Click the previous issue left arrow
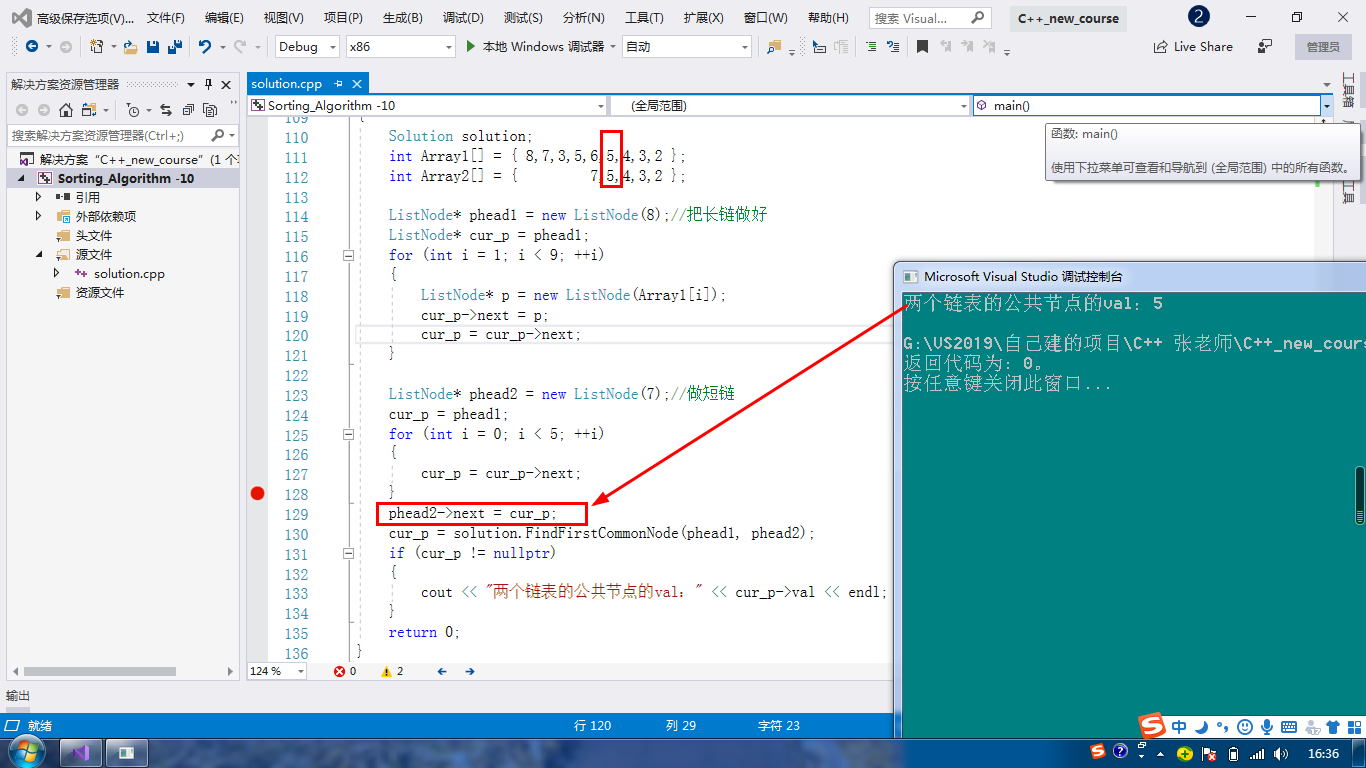 (441, 671)
